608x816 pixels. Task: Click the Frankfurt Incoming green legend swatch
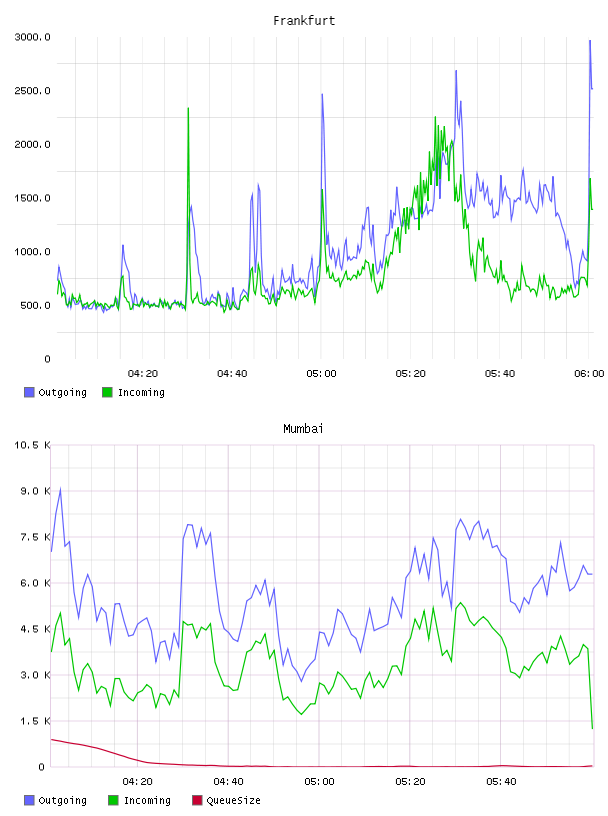click(x=107, y=392)
